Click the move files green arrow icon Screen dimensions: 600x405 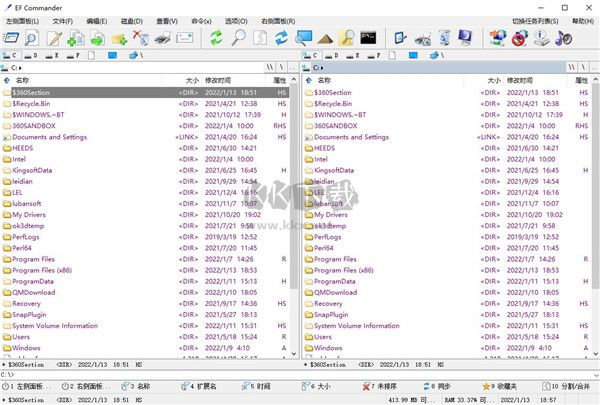coord(98,38)
